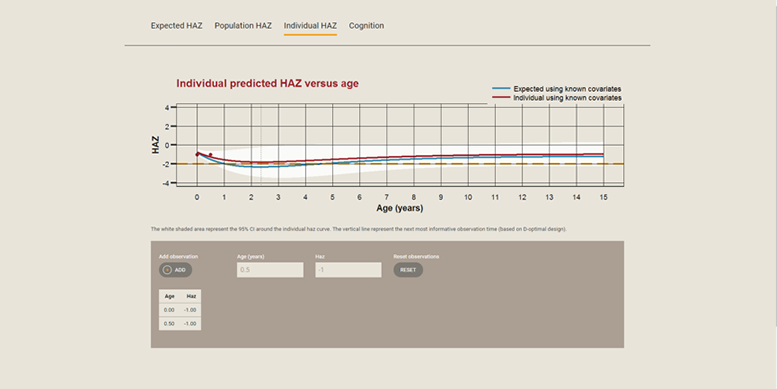This screenshot has width=777, height=389.
Task: Open the Expected HAZ tab
Action: click(176, 26)
